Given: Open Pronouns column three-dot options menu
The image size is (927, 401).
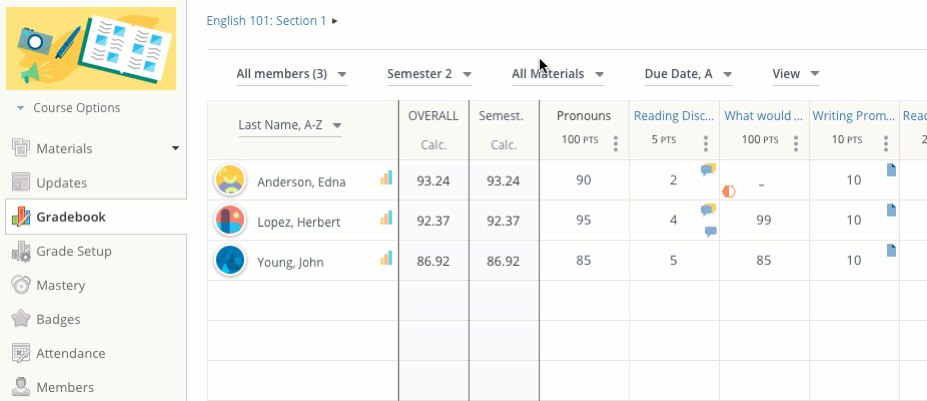Looking at the screenshot, I should 615,144.
